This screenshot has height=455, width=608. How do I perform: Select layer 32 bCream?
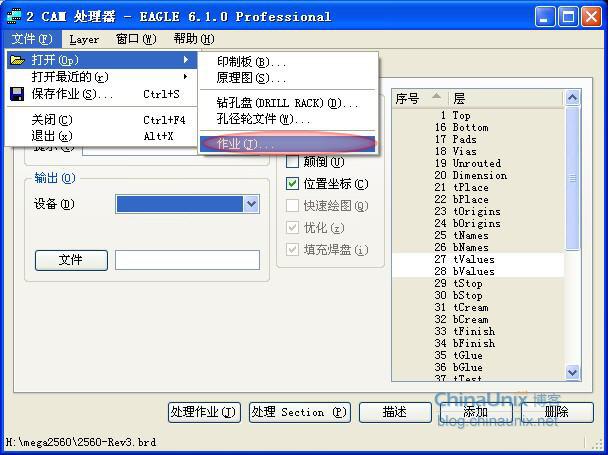coord(478,320)
